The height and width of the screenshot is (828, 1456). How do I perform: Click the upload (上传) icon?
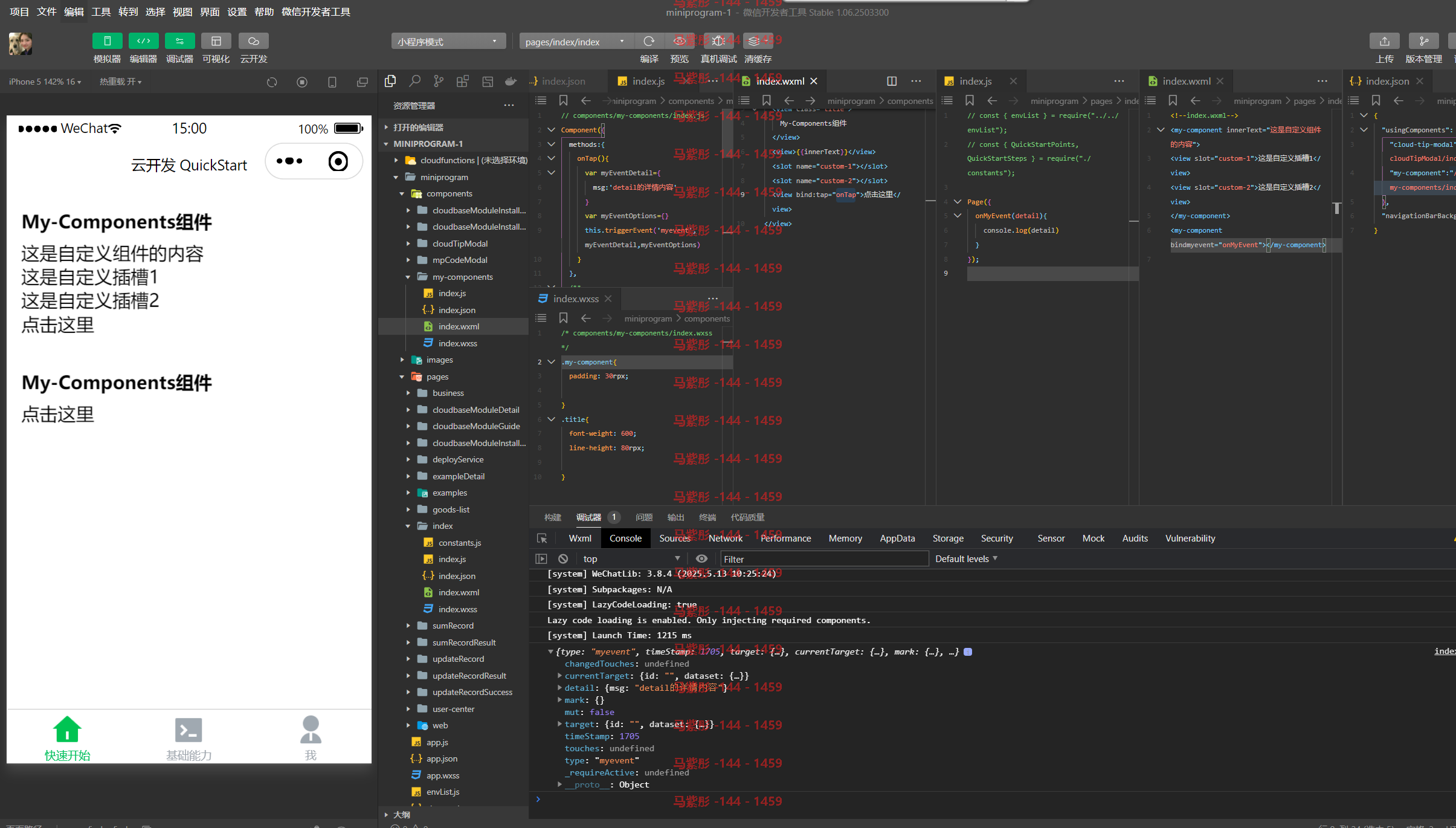tap(1384, 41)
